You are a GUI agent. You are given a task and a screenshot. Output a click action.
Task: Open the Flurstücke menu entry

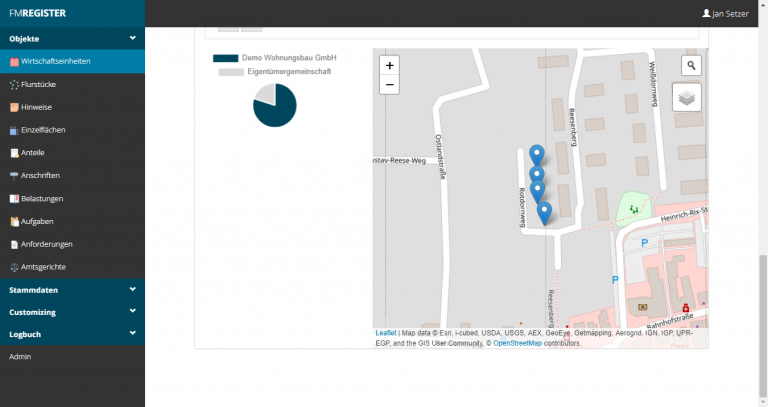[x=72, y=84]
